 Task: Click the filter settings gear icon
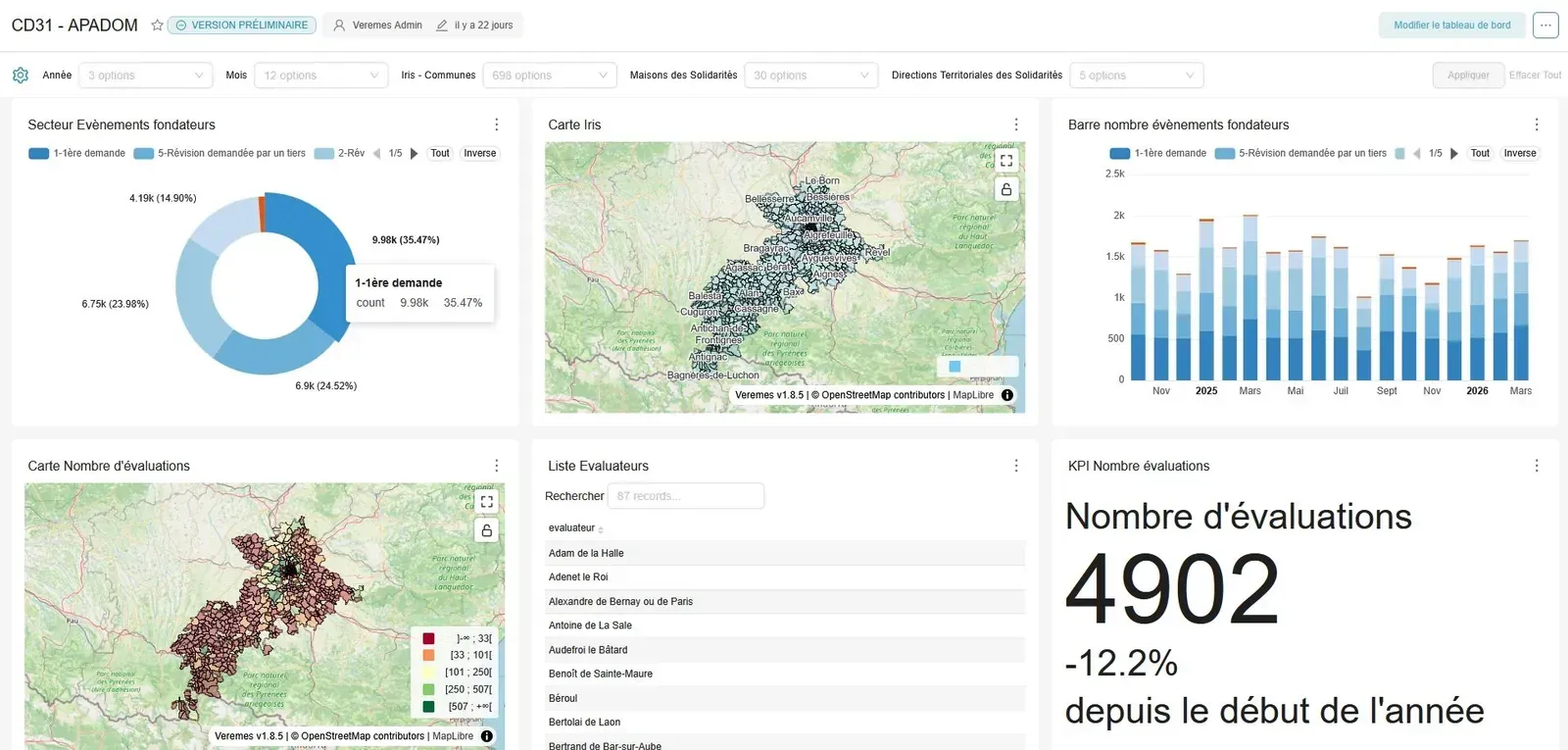(21, 75)
